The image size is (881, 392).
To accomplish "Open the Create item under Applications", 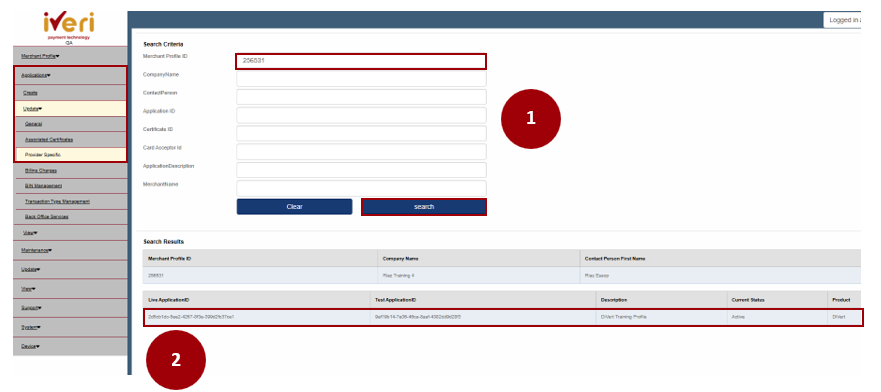I will coord(30,93).
